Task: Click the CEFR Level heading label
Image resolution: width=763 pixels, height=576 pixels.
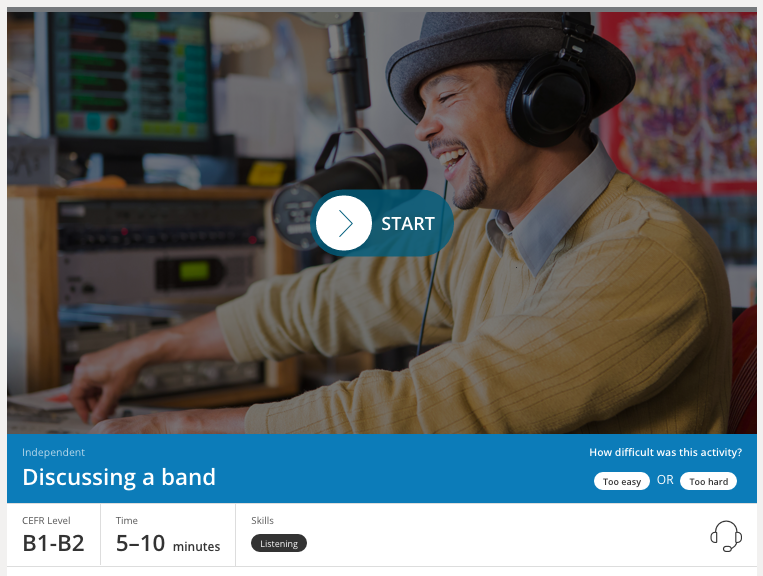Action: [x=46, y=521]
